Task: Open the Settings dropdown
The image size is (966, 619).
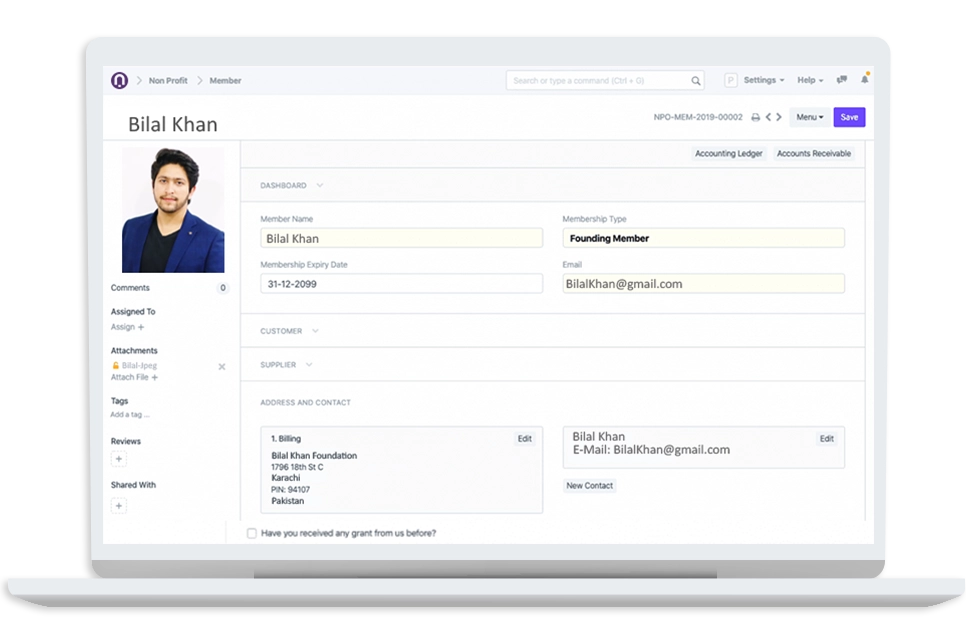Action: click(x=764, y=80)
